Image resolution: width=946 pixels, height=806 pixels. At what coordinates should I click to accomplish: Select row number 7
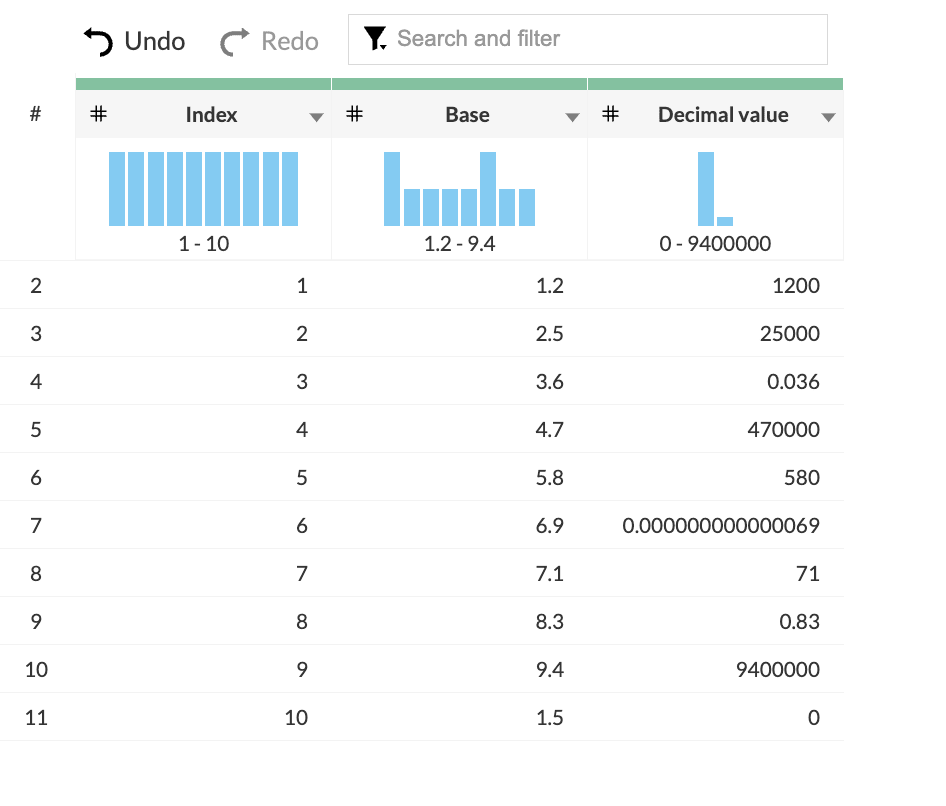pos(36,525)
